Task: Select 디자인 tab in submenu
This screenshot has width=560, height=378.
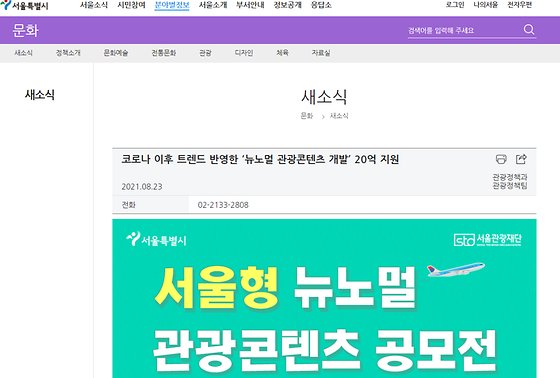Action: (244, 53)
